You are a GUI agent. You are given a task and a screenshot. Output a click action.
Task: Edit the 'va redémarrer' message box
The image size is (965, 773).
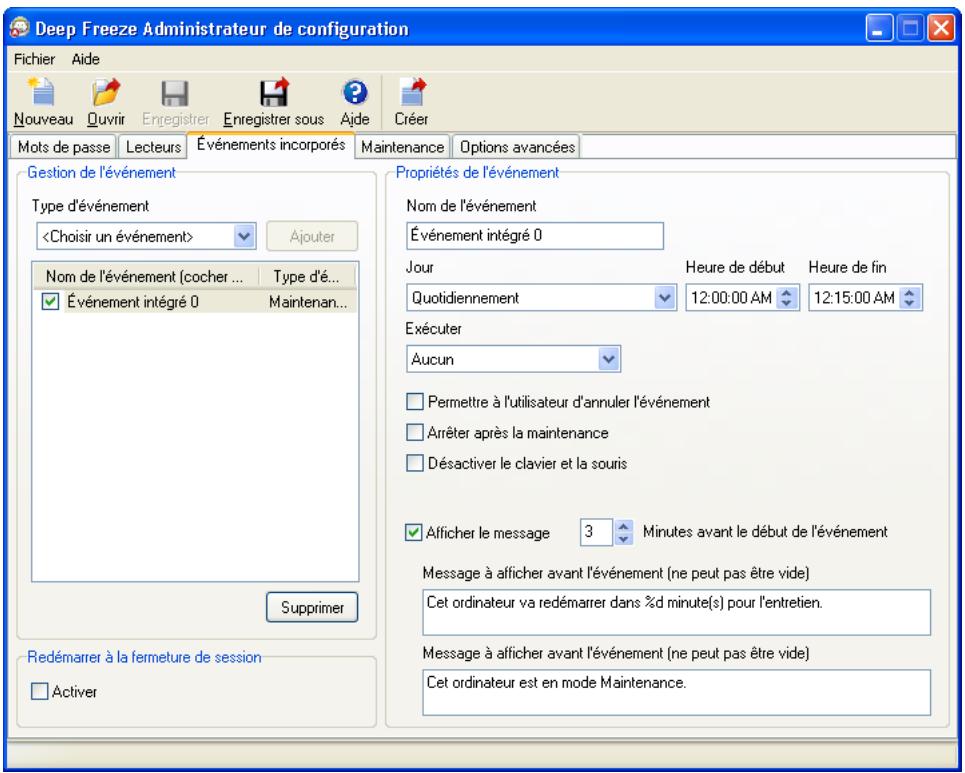tap(676, 612)
